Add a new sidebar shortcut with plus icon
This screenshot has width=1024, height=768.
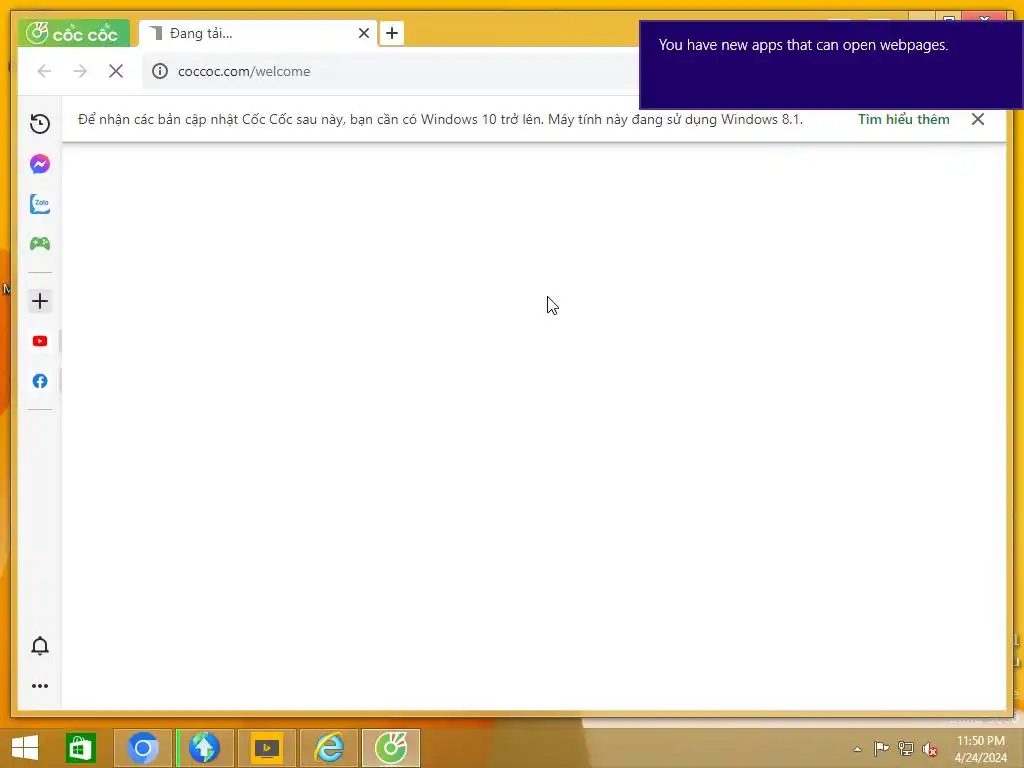(40, 301)
